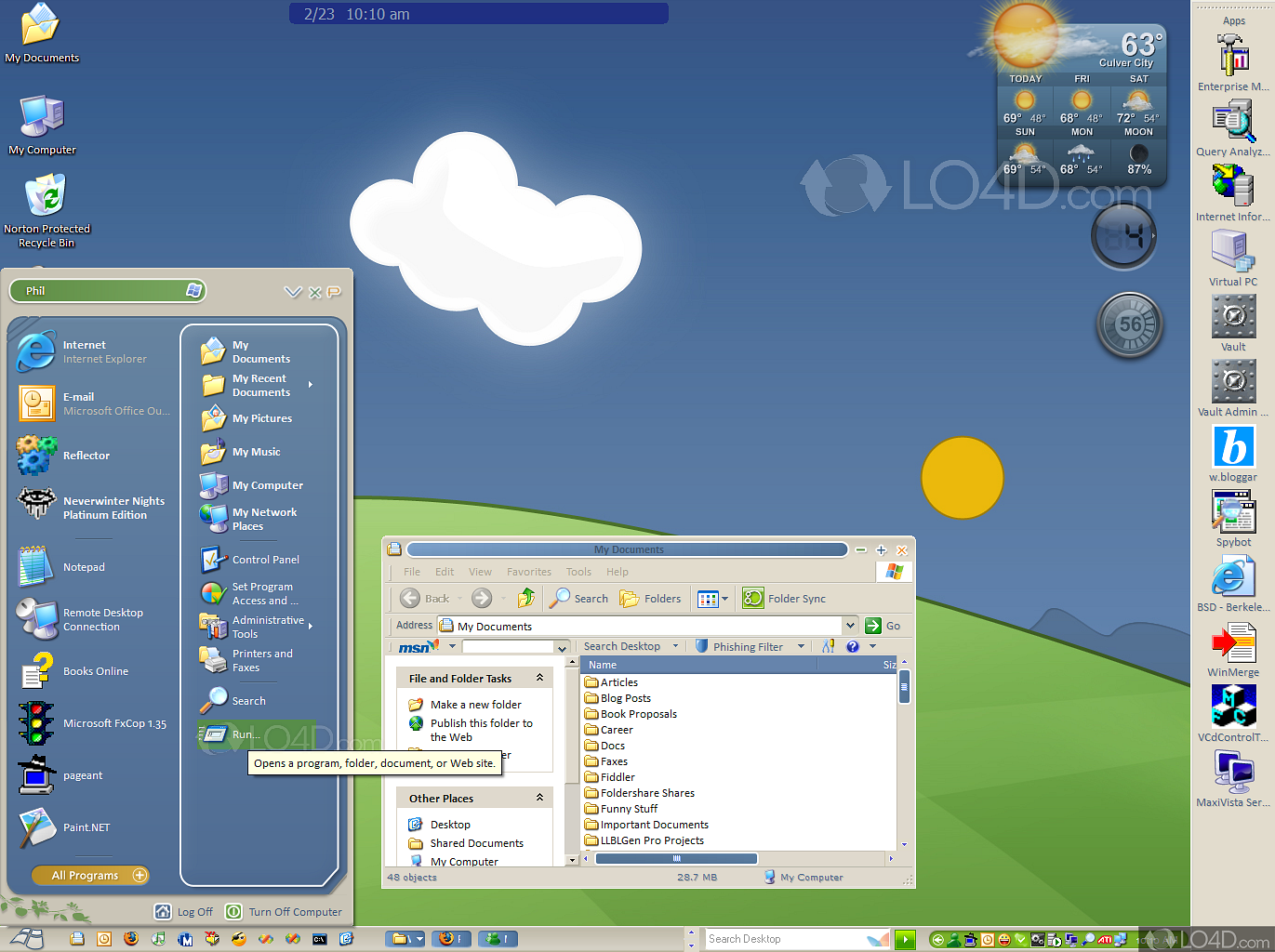This screenshot has height=952, width=1275.
Task: Open the Address bar dropdown
Action: point(850,626)
